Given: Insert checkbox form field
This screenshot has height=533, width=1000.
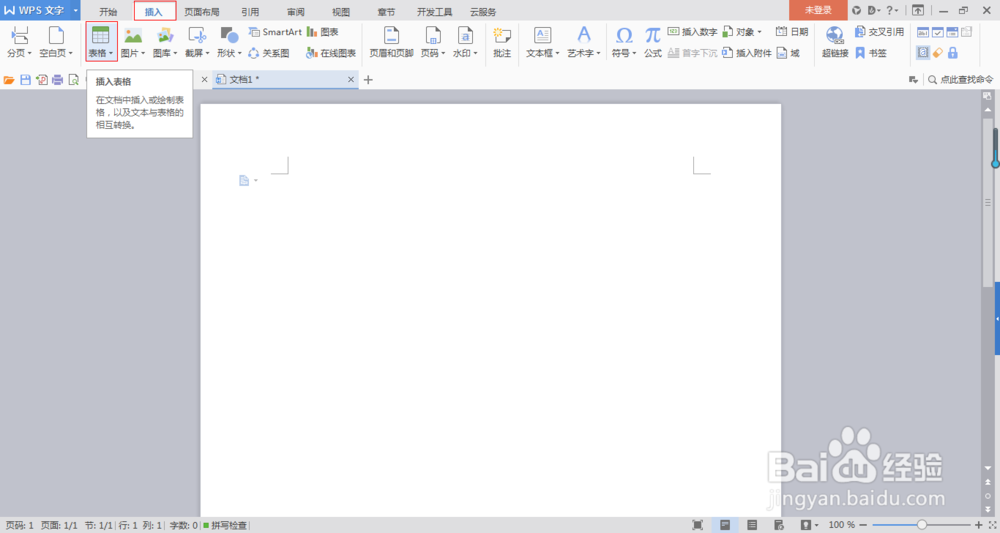Looking at the screenshot, I should coord(938,32).
